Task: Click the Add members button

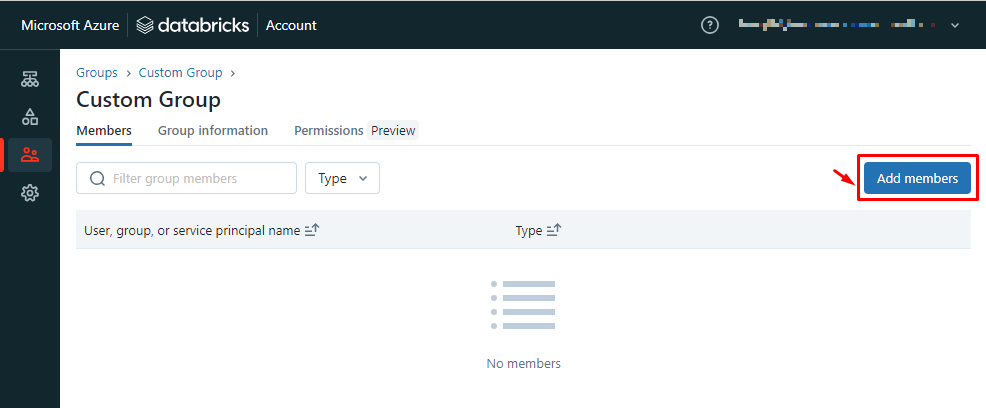Action: point(917,178)
